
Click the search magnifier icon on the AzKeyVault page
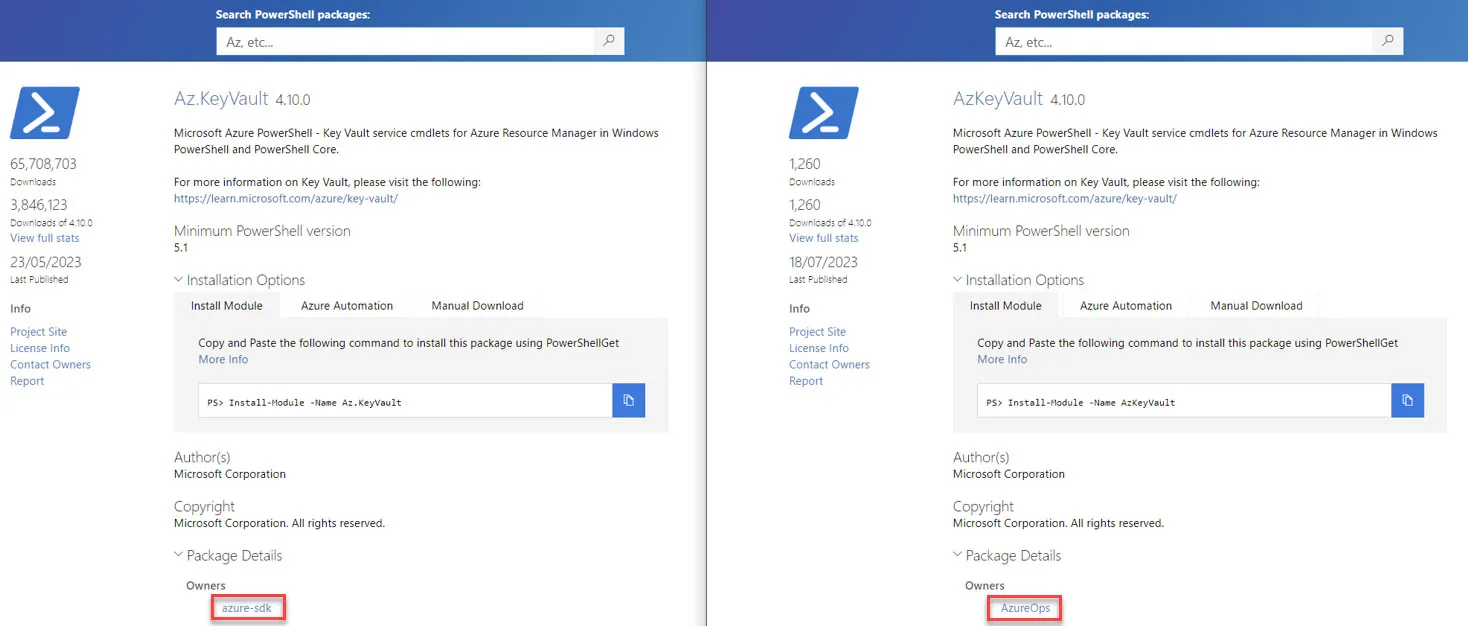[x=1388, y=41]
